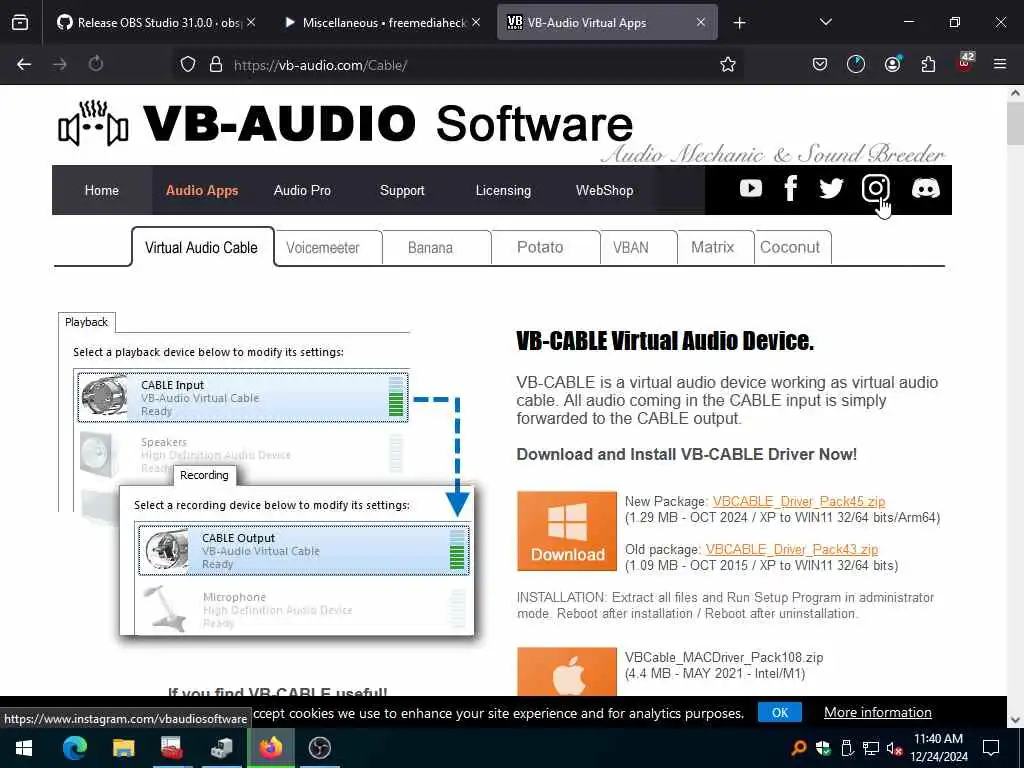This screenshot has width=1024, height=768.
Task: Open the Firefox View icon
Action: click(20, 23)
